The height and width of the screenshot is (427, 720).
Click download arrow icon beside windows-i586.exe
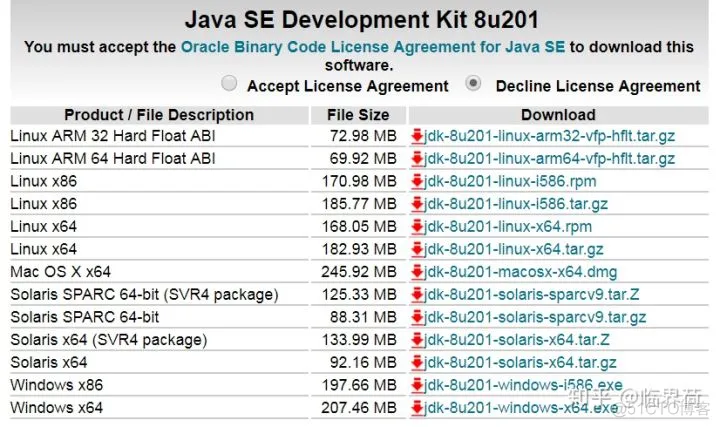click(417, 385)
